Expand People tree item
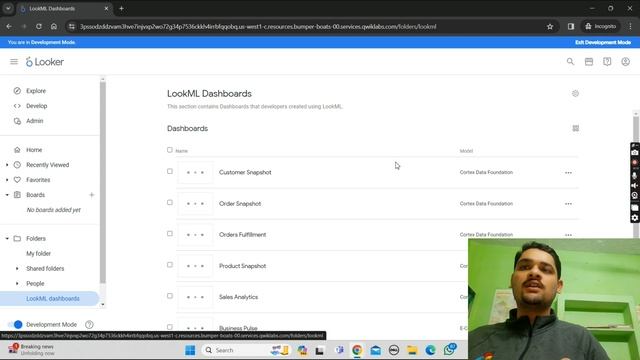 pyautogui.click(x=17, y=284)
